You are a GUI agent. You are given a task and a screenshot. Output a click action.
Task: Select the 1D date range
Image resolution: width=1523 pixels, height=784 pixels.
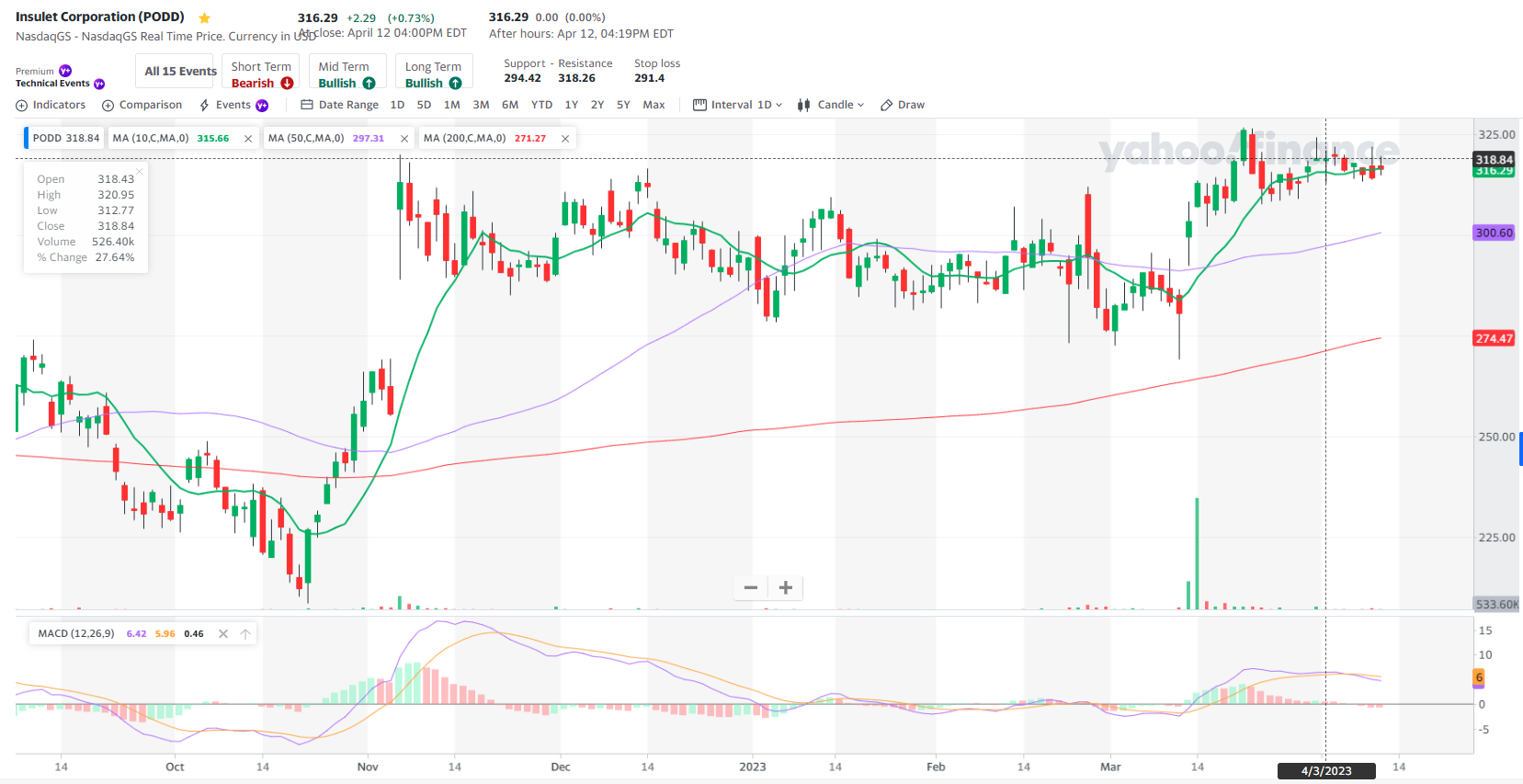(397, 105)
